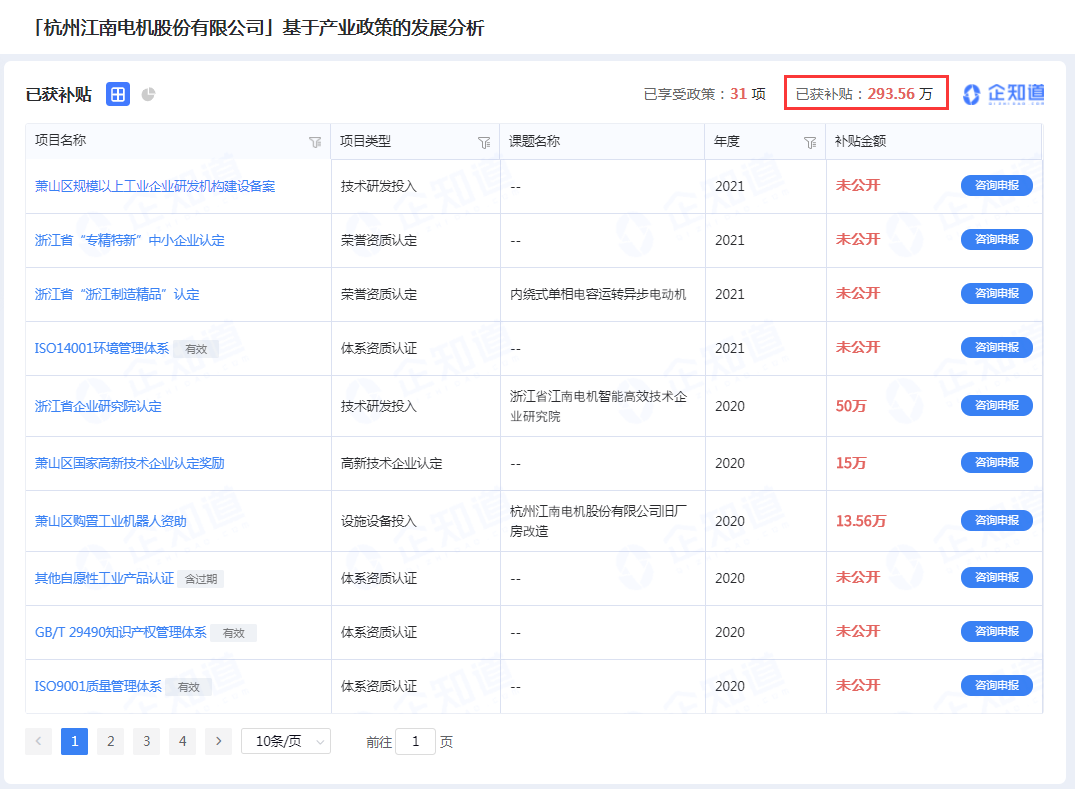
Task: Click 咨询申报 for 萧山区购置工业机器人资助
Action: (x=997, y=520)
